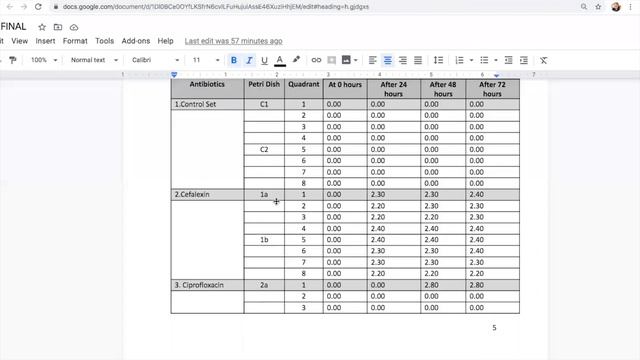The height and width of the screenshot is (360, 640).
Task: Clear formatting
Action: pyautogui.click(x=543, y=60)
